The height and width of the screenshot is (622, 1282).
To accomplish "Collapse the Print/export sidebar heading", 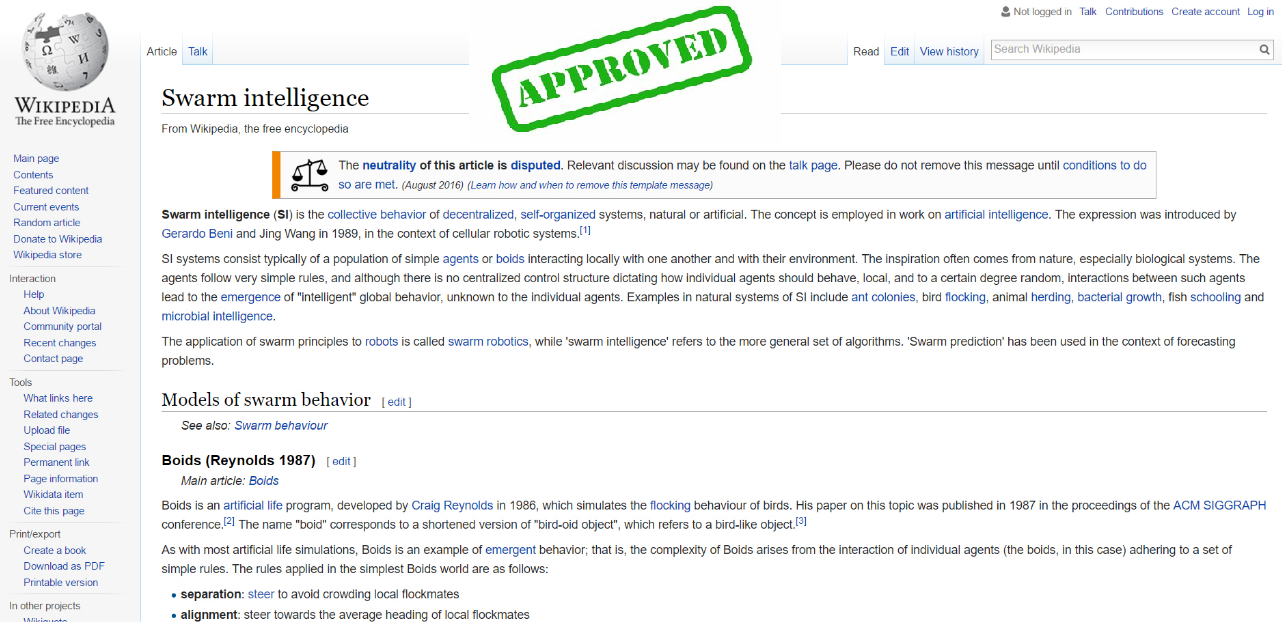I will coord(35,534).
